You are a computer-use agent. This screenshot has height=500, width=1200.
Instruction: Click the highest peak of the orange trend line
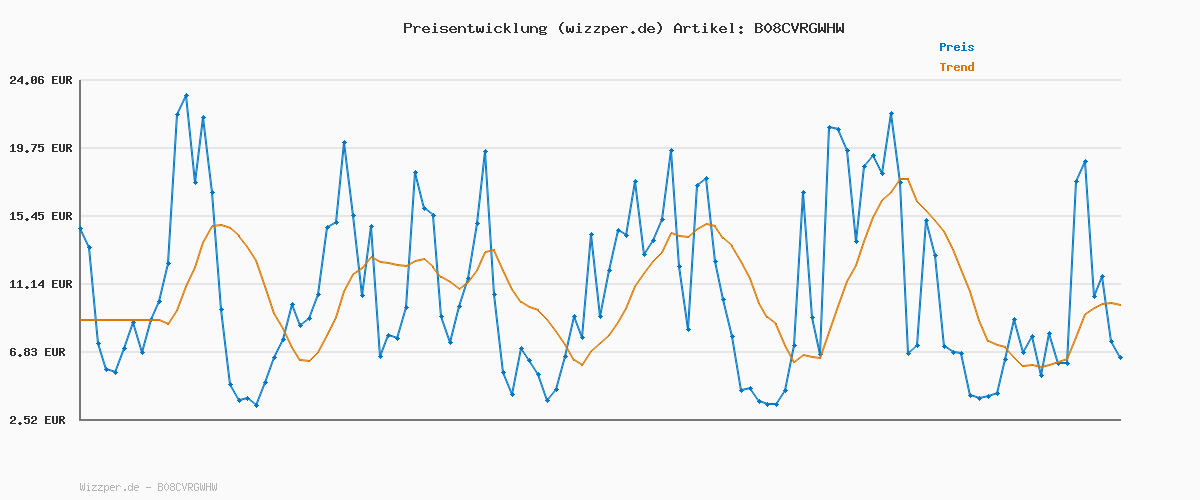pyautogui.click(x=903, y=179)
